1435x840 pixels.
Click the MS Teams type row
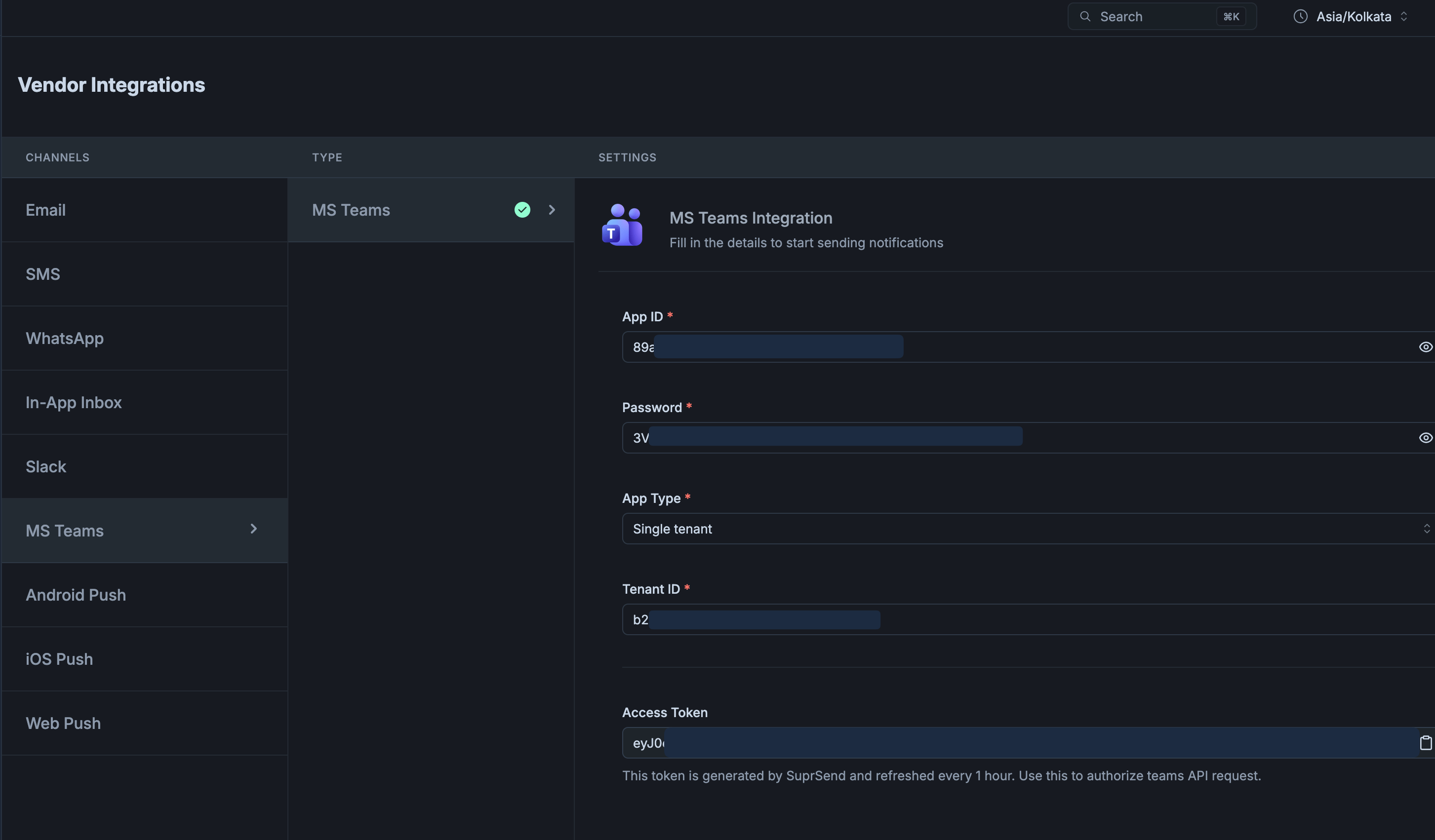pyautogui.click(x=431, y=210)
